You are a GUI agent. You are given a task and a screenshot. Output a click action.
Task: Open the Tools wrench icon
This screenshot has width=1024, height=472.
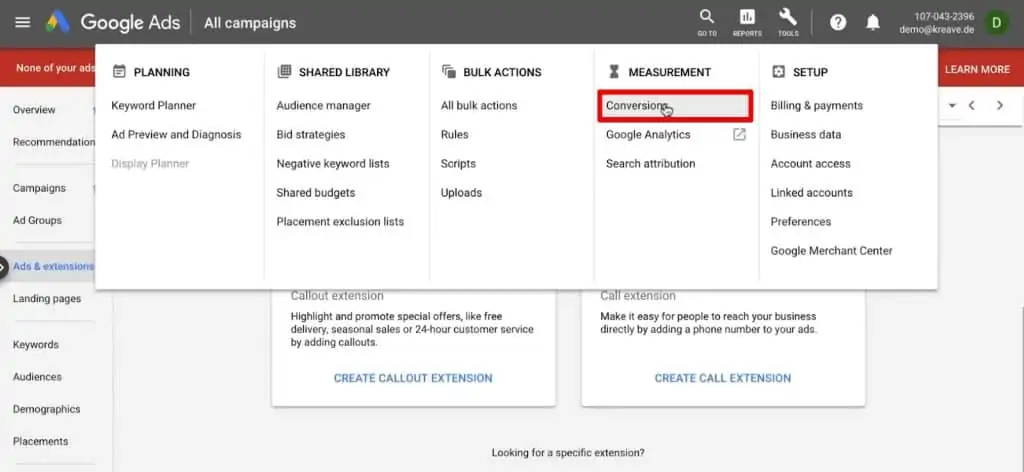click(788, 23)
